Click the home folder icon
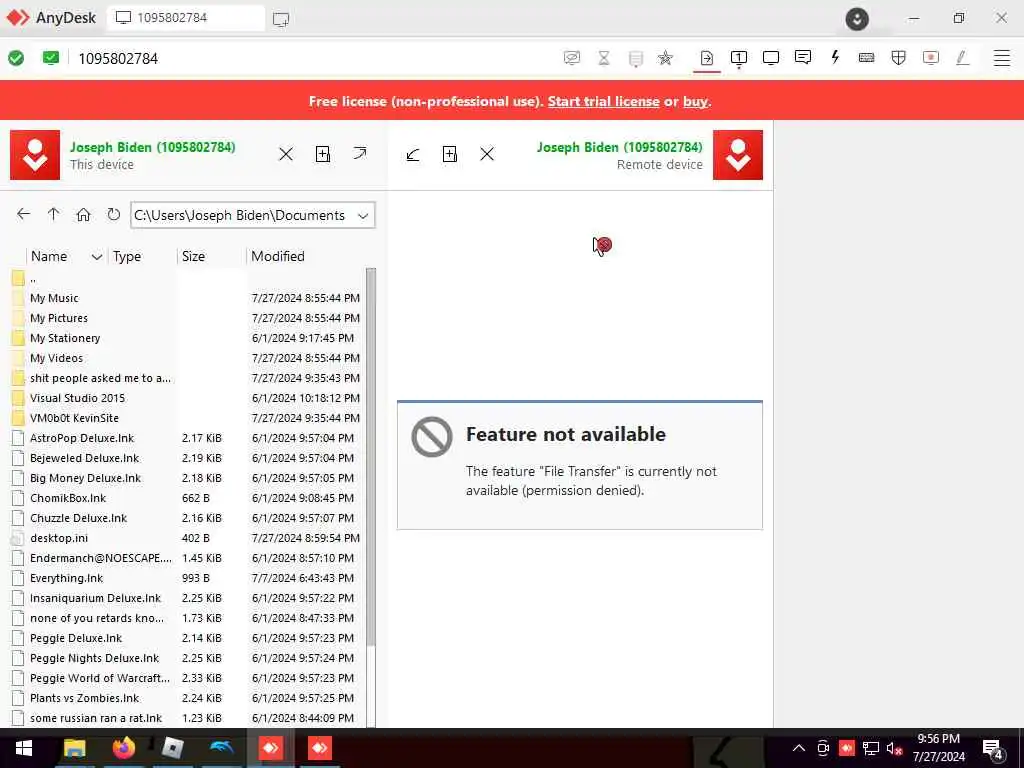Image resolution: width=1024 pixels, height=768 pixels. [84, 214]
